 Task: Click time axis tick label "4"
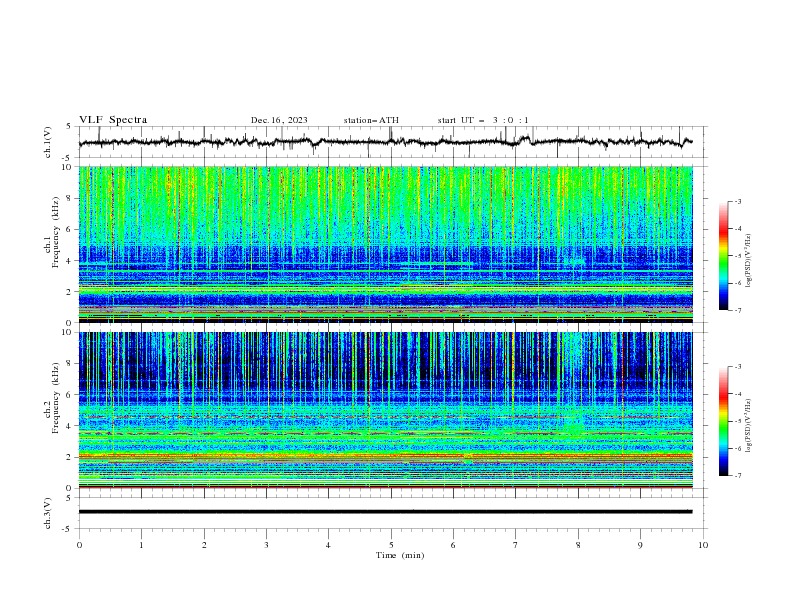coord(328,545)
